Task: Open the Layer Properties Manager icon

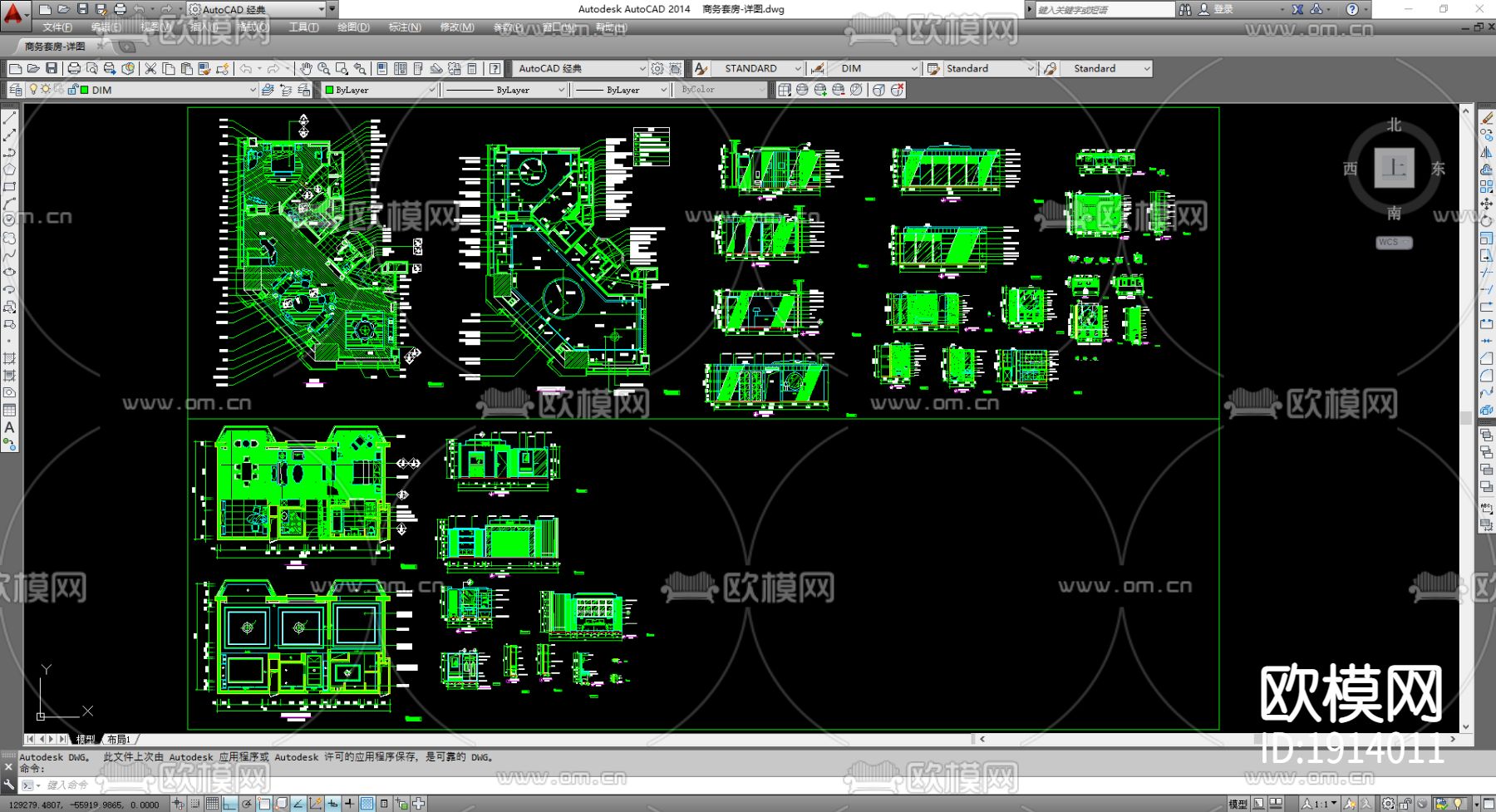Action: point(16,90)
